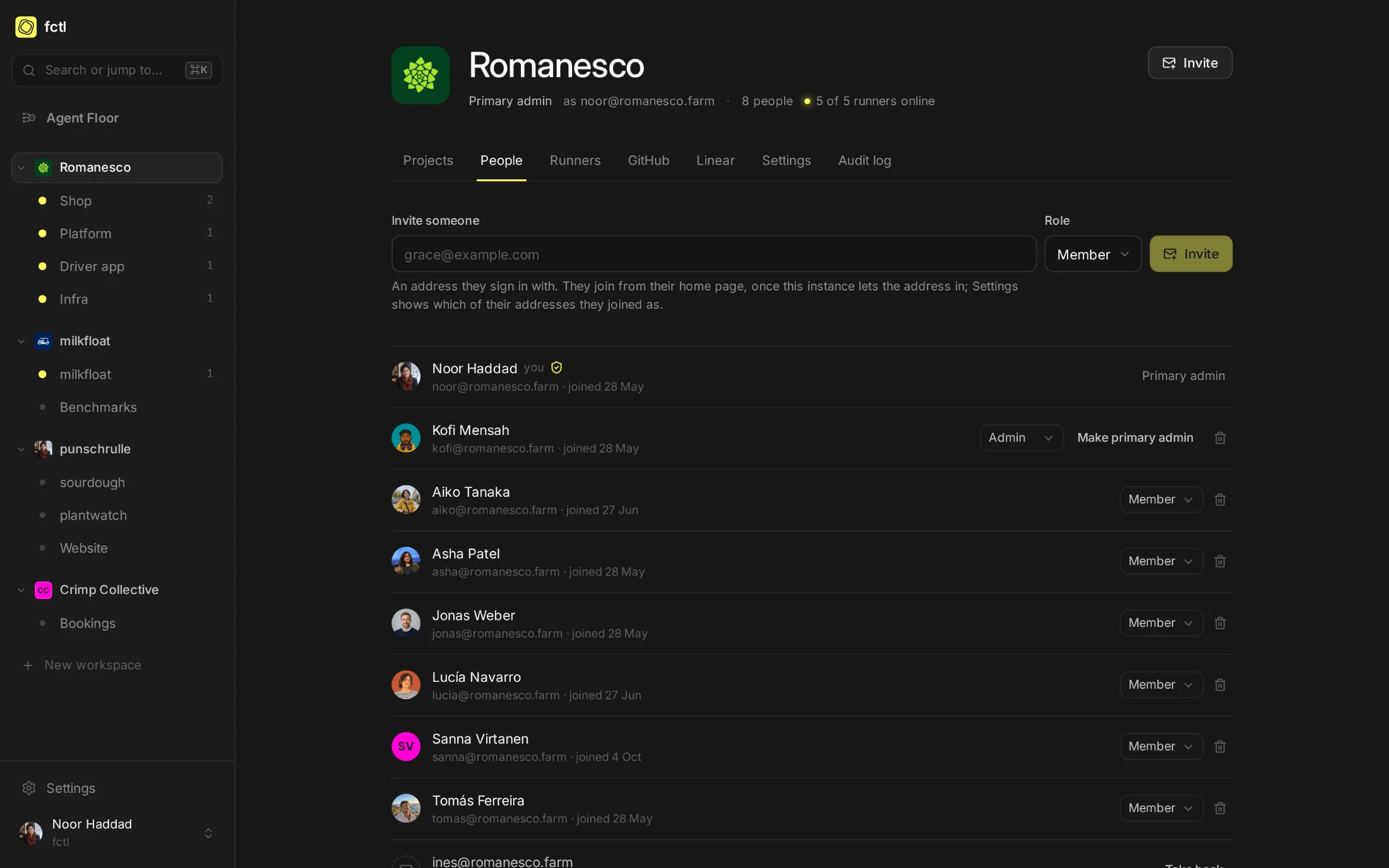Open the Noor Haddad account switcher
The width and height of the screenshot is (1389, 868).
pos(117,833)
